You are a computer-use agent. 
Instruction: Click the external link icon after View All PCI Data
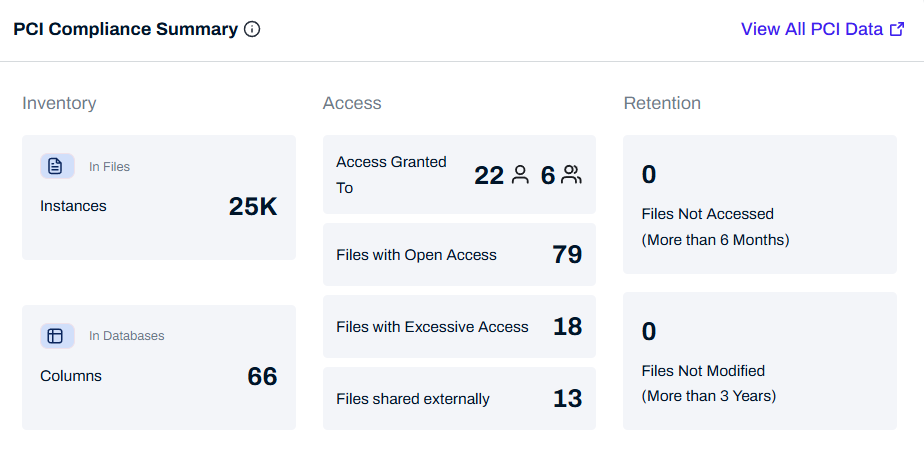click(897, 29)
